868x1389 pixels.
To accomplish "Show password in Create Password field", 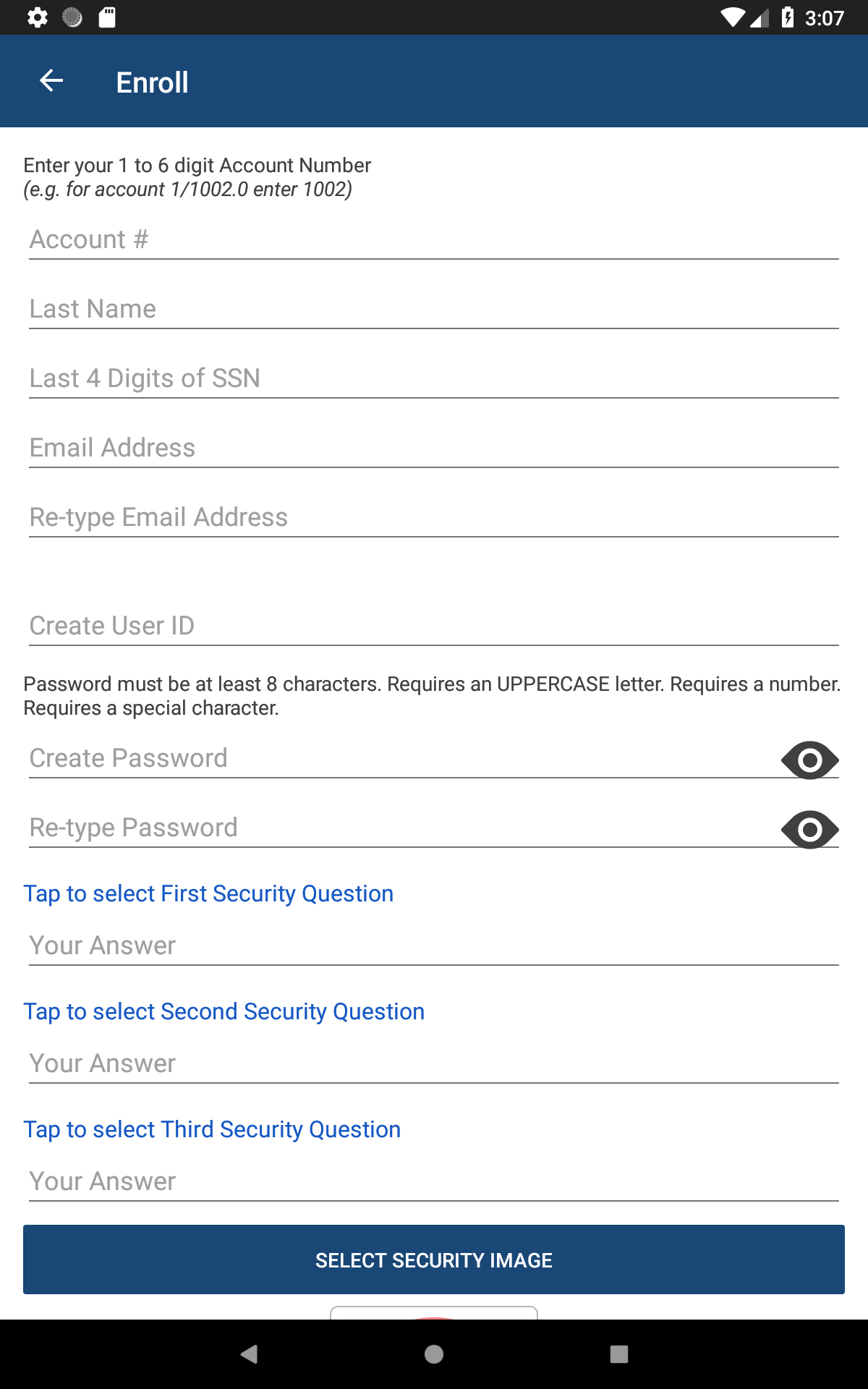I will 809,760.
